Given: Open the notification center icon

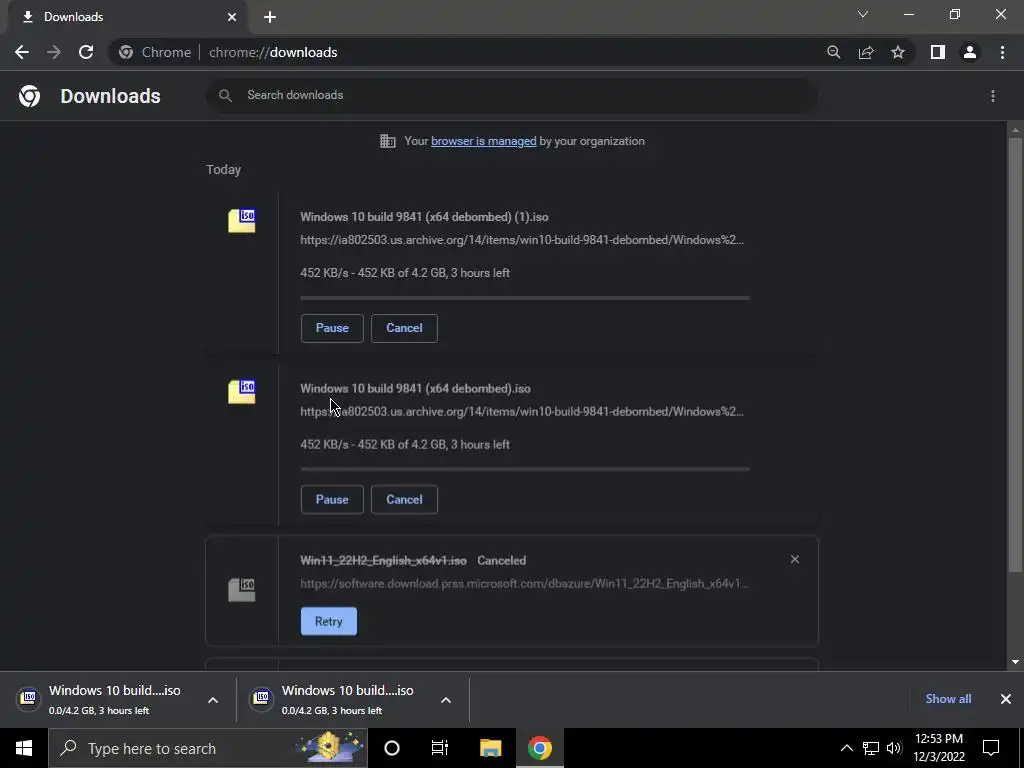Looking at the screenshot, I should [991, 748].
